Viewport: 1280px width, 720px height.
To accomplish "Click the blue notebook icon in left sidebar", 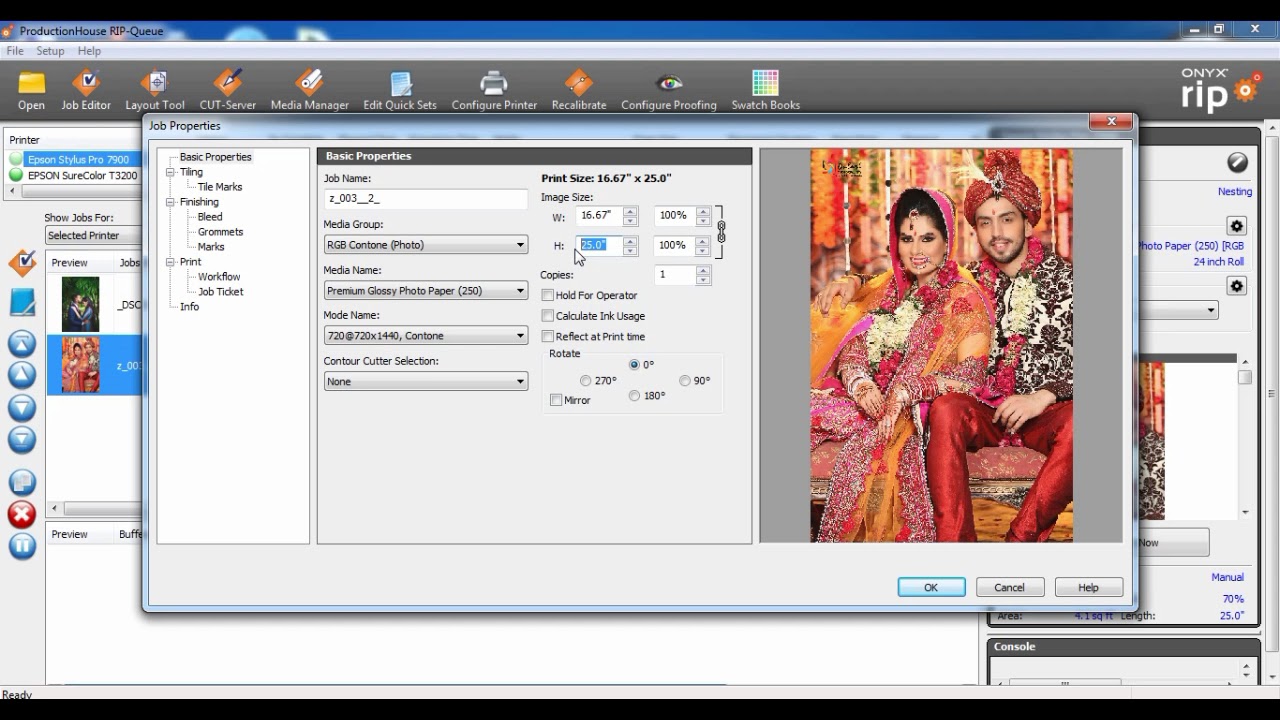I will (x=22, y=302).
